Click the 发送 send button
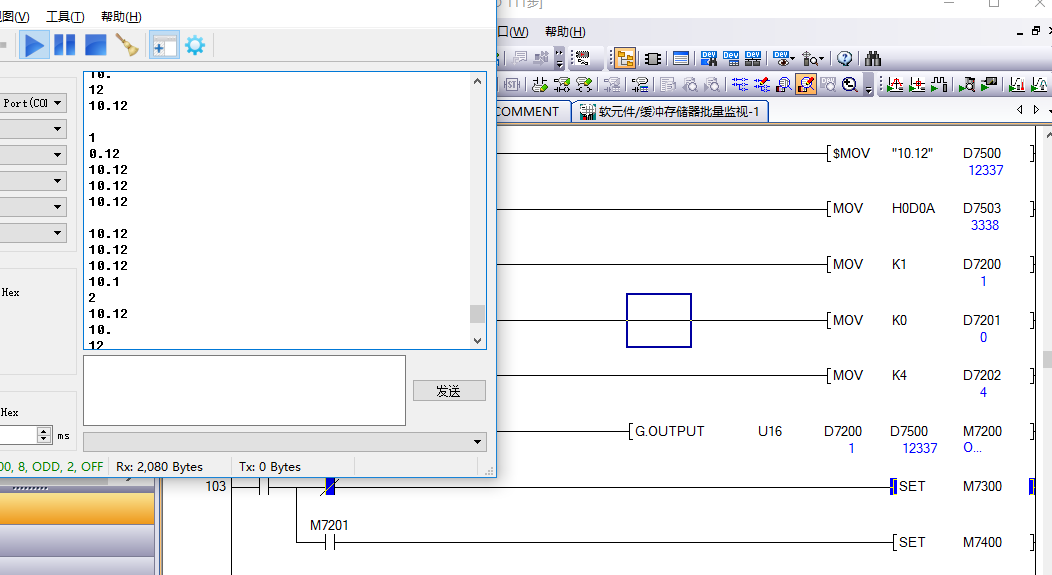Viewport: 1052px width, 575px height. [x=449, y=391]
